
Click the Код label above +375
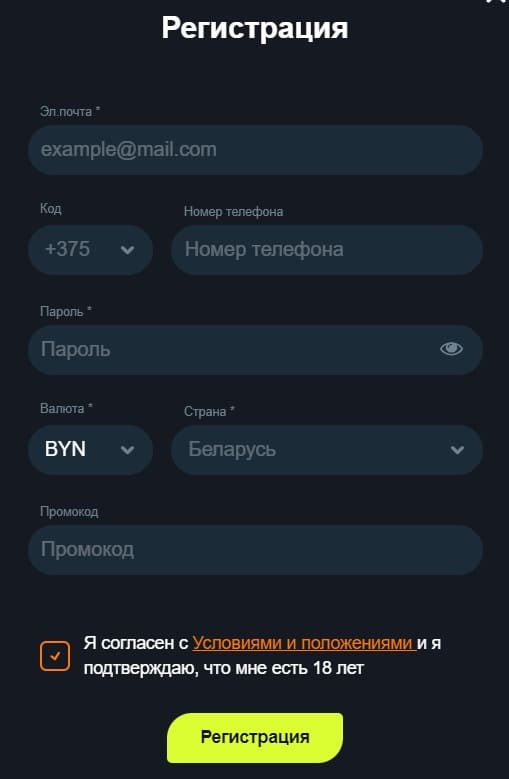coord(51,209)
